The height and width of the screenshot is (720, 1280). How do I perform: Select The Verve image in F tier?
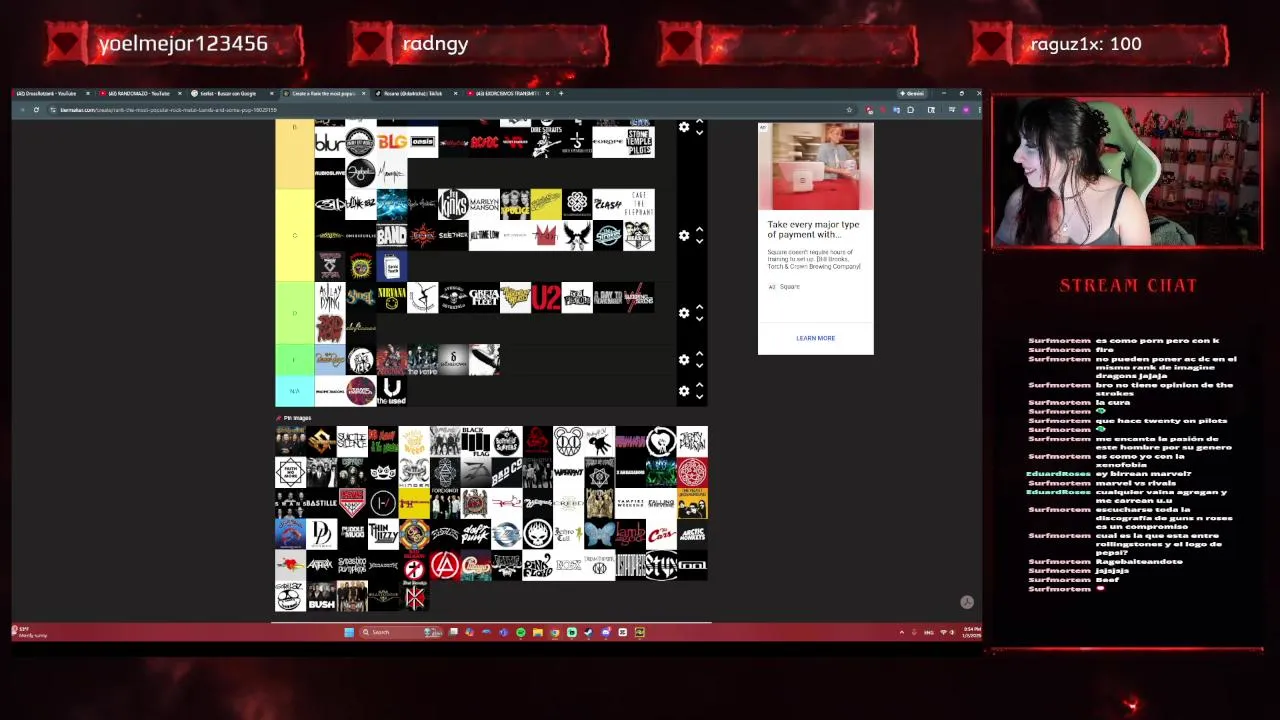pos(423,360)
